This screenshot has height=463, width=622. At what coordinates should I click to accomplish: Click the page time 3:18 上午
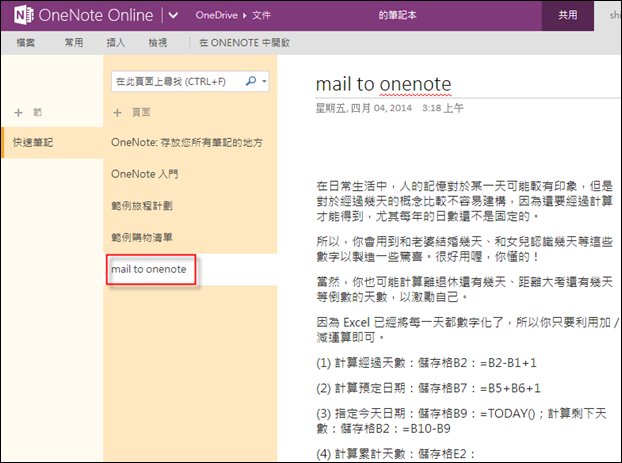tap(443, 108)
